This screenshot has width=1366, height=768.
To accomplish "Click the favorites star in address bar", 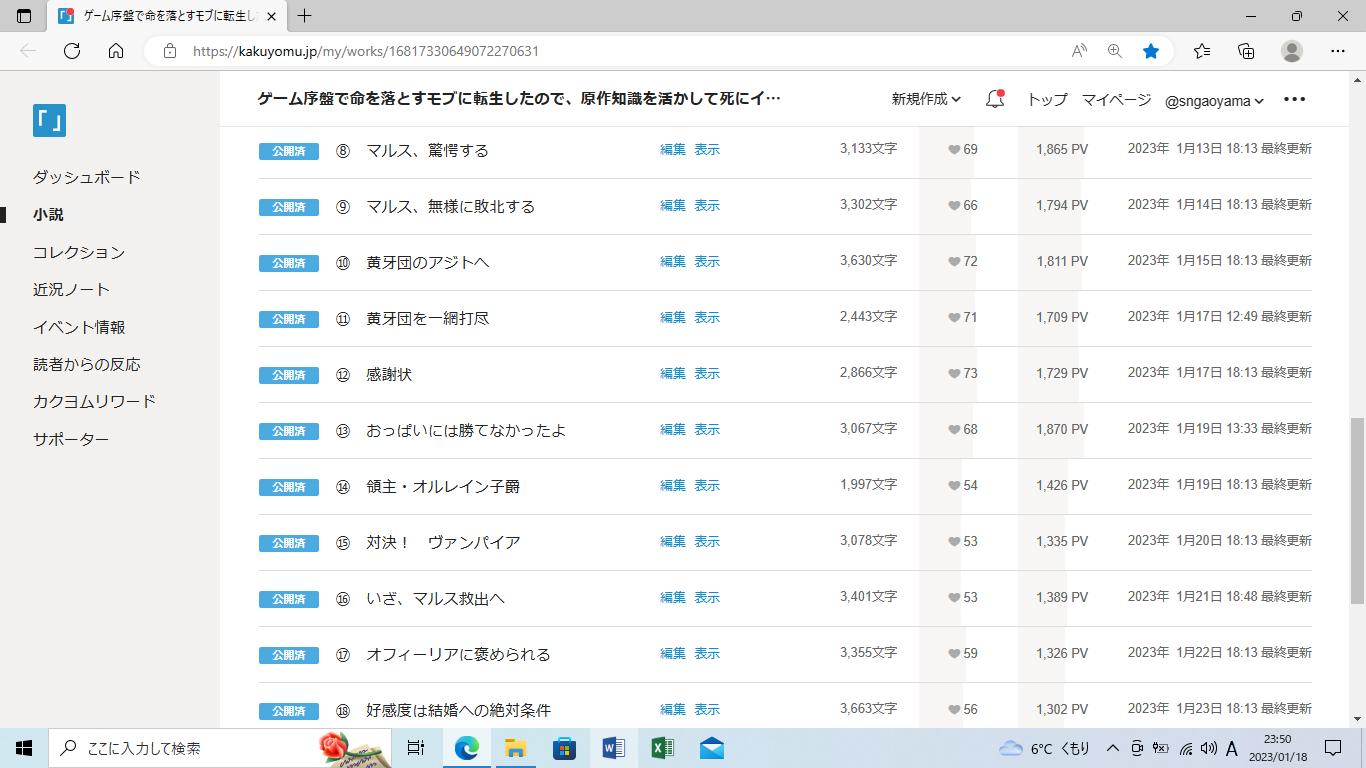I will click(1151, 51).
